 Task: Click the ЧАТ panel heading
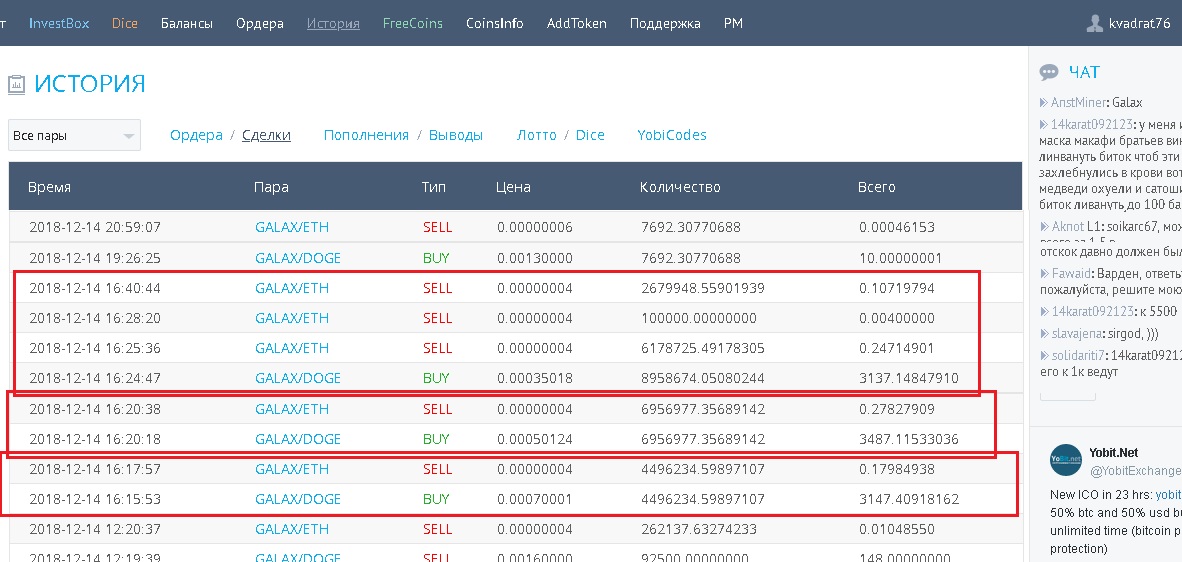coord(1084,72)
